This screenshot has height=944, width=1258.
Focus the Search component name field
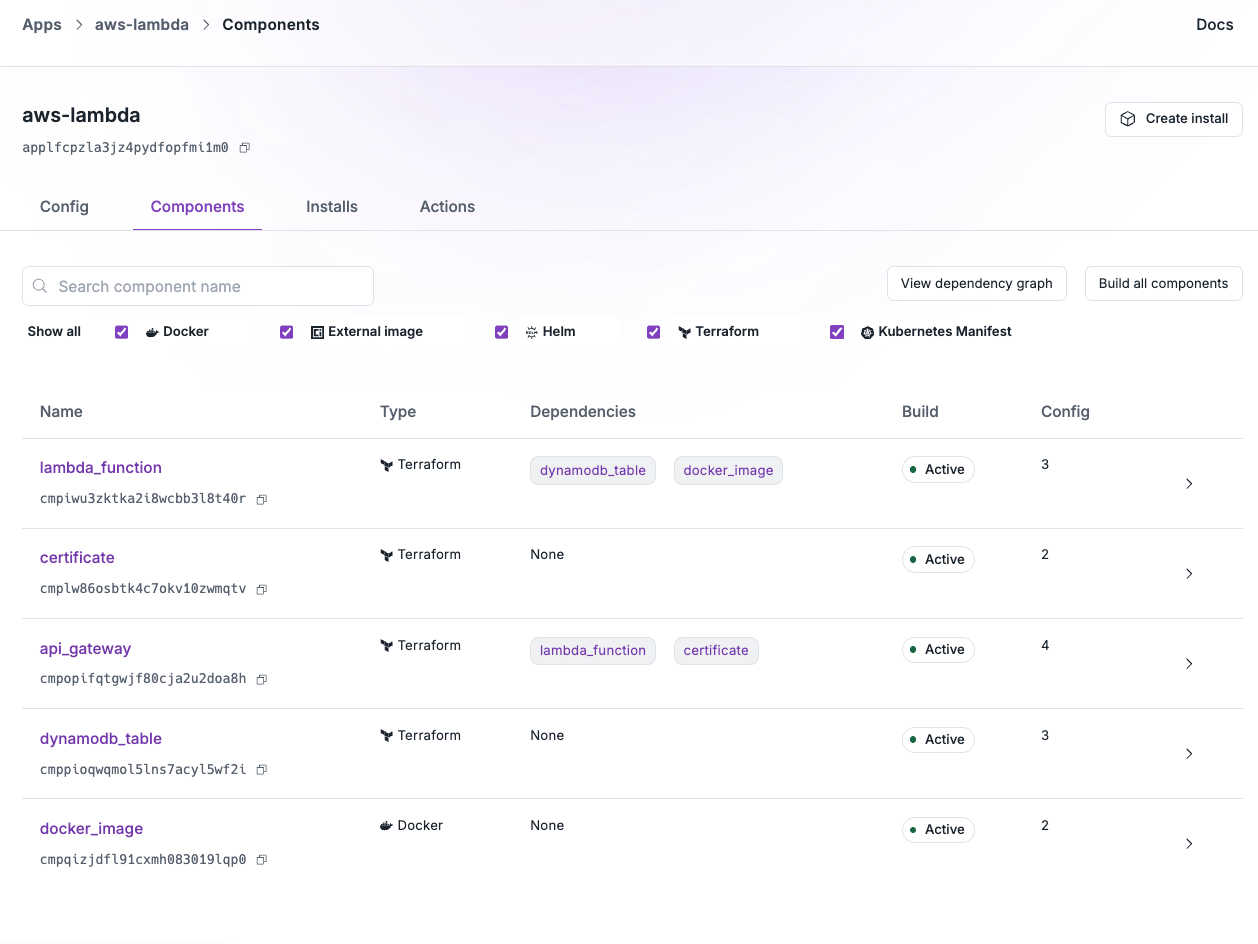pos(198,286)
